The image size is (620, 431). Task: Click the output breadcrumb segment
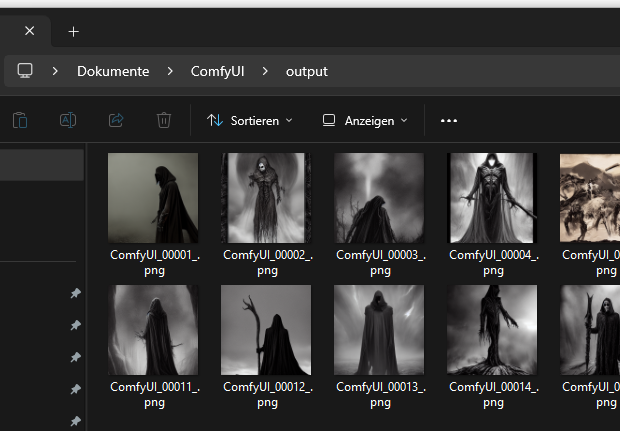click(x=306, y=71)
